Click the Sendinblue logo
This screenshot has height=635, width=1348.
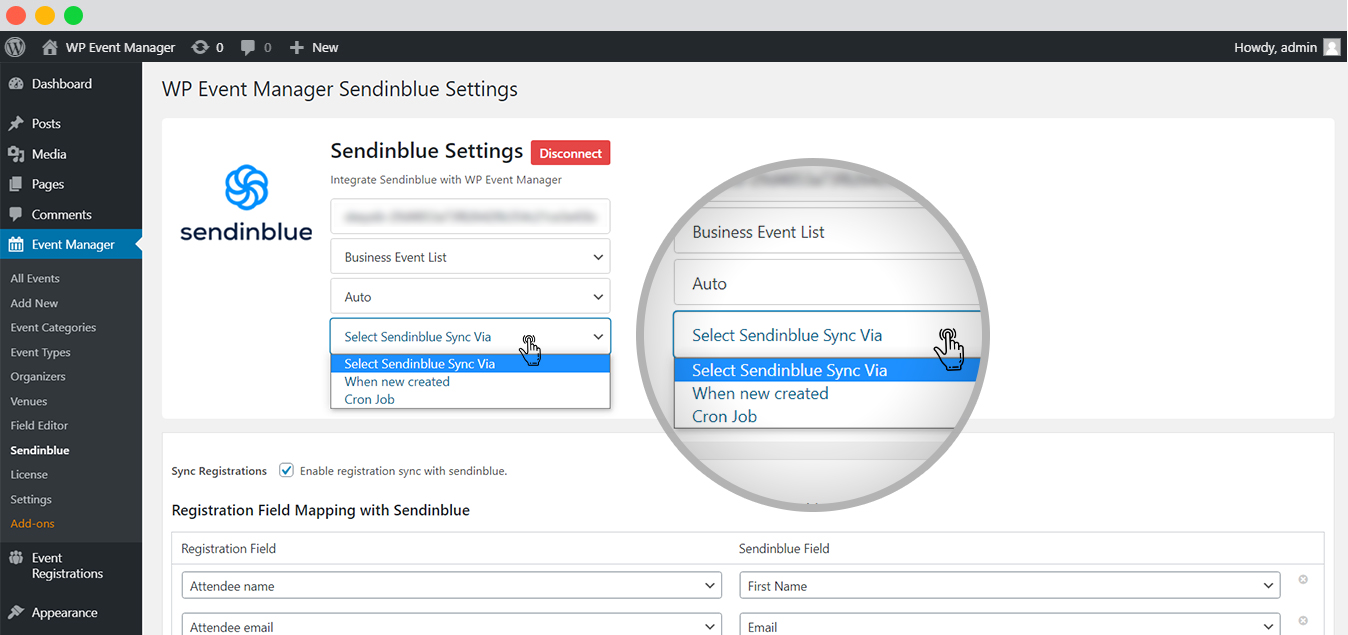pos(246,203)
